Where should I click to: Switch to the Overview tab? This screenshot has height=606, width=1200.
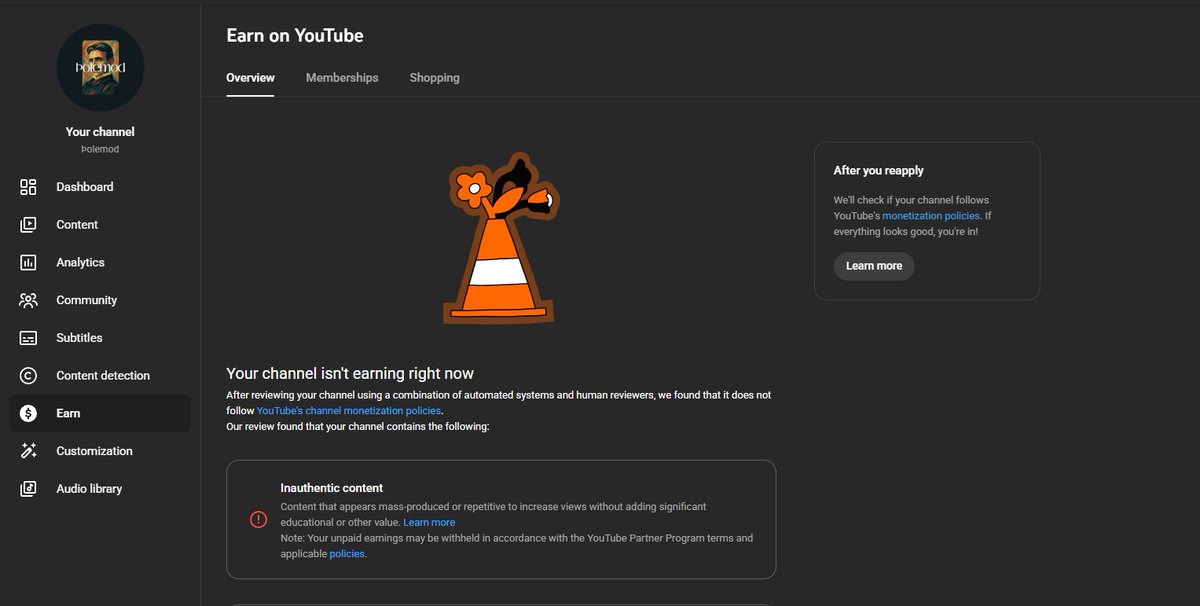[250, 78]
